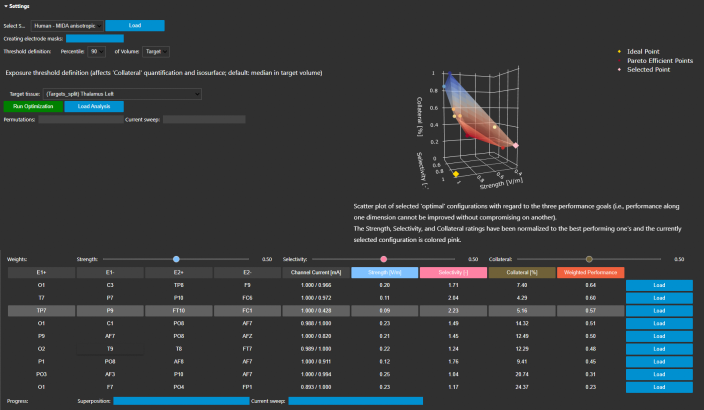The image size is (704, 410).
Task: Click the pink Selected Point in scatter plot
Action: click(515, 145)
